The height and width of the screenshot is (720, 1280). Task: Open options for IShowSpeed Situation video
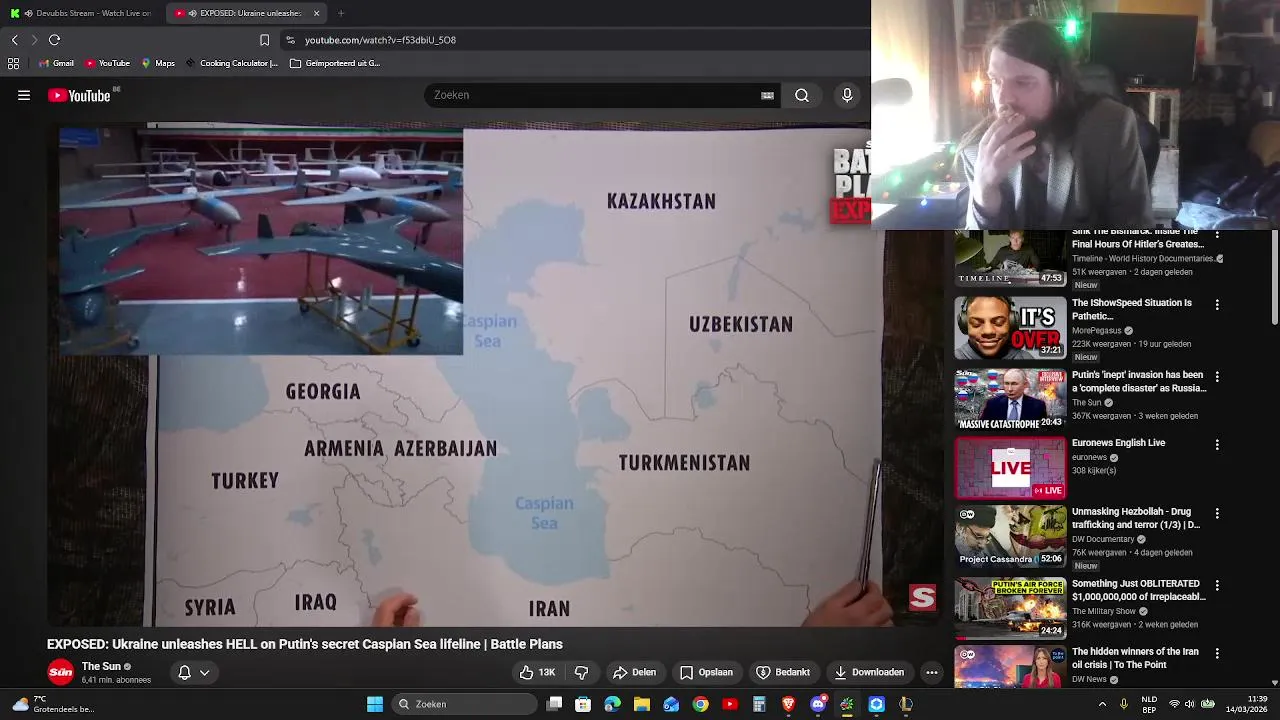[x=1217, y=304]
